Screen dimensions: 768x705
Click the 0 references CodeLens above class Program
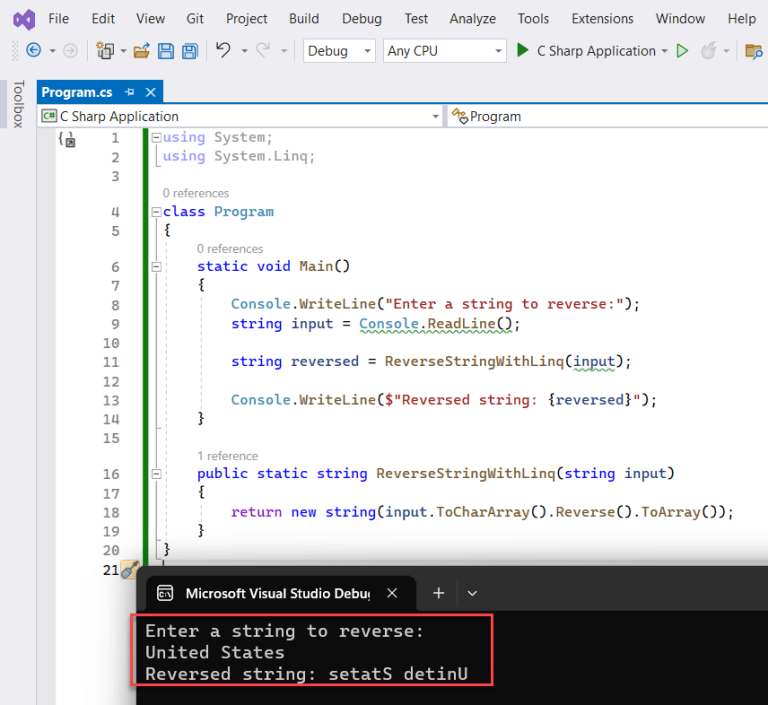point(195,193)
